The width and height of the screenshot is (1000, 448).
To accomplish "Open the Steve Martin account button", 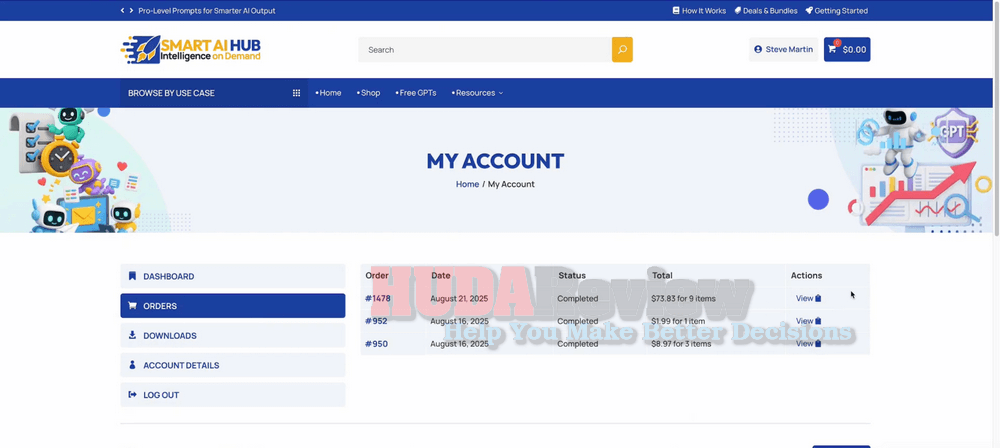I will pos(783,50).
